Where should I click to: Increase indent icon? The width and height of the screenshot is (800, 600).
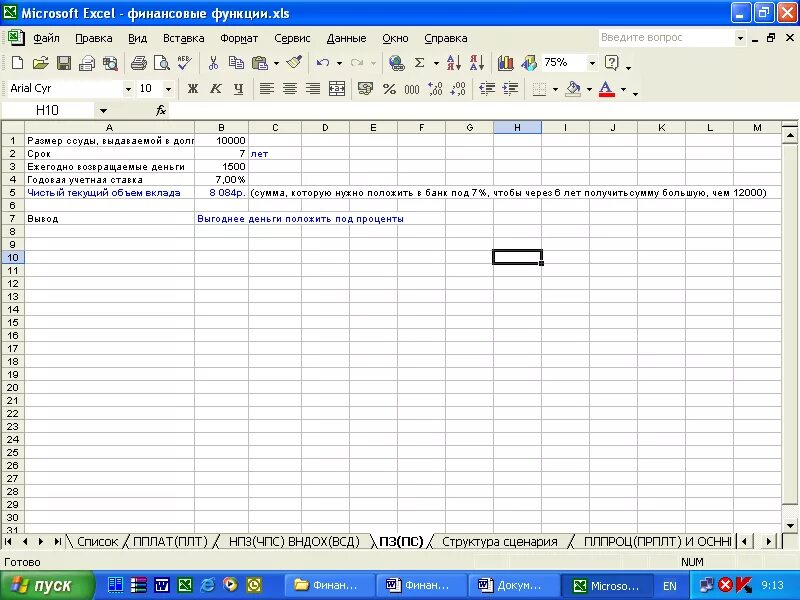pyautogui.click(x=510, y=89)
